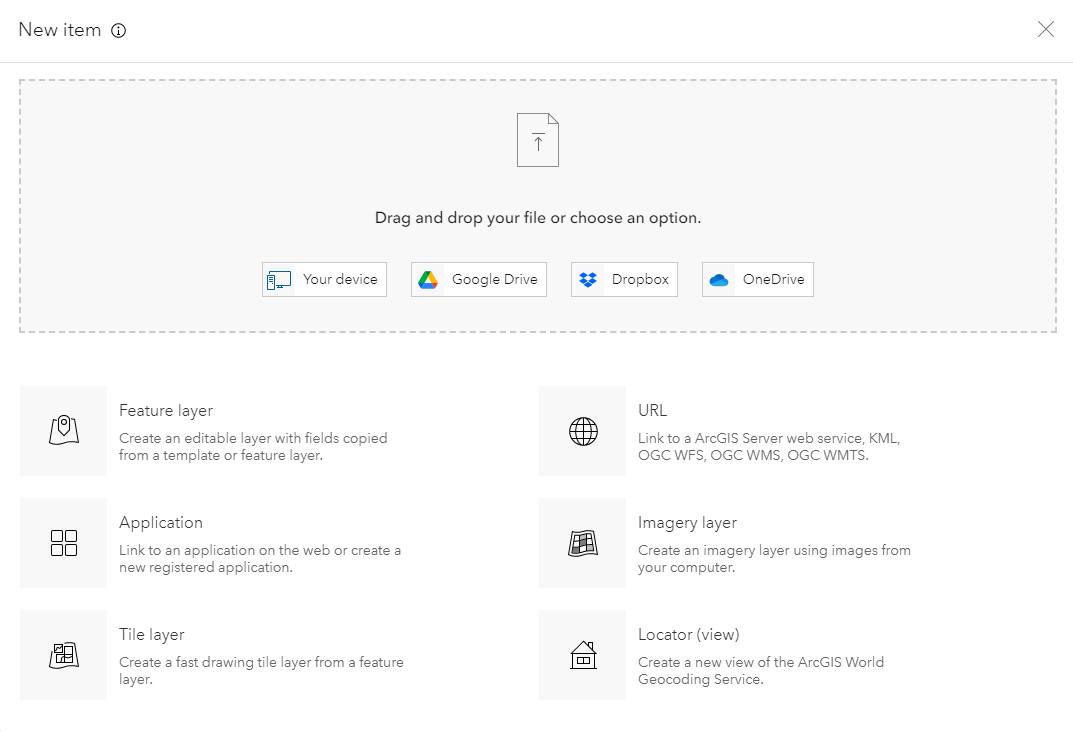Upload from Your device
This screenshot has width=1073, height=732.
[x=324, y=280]
